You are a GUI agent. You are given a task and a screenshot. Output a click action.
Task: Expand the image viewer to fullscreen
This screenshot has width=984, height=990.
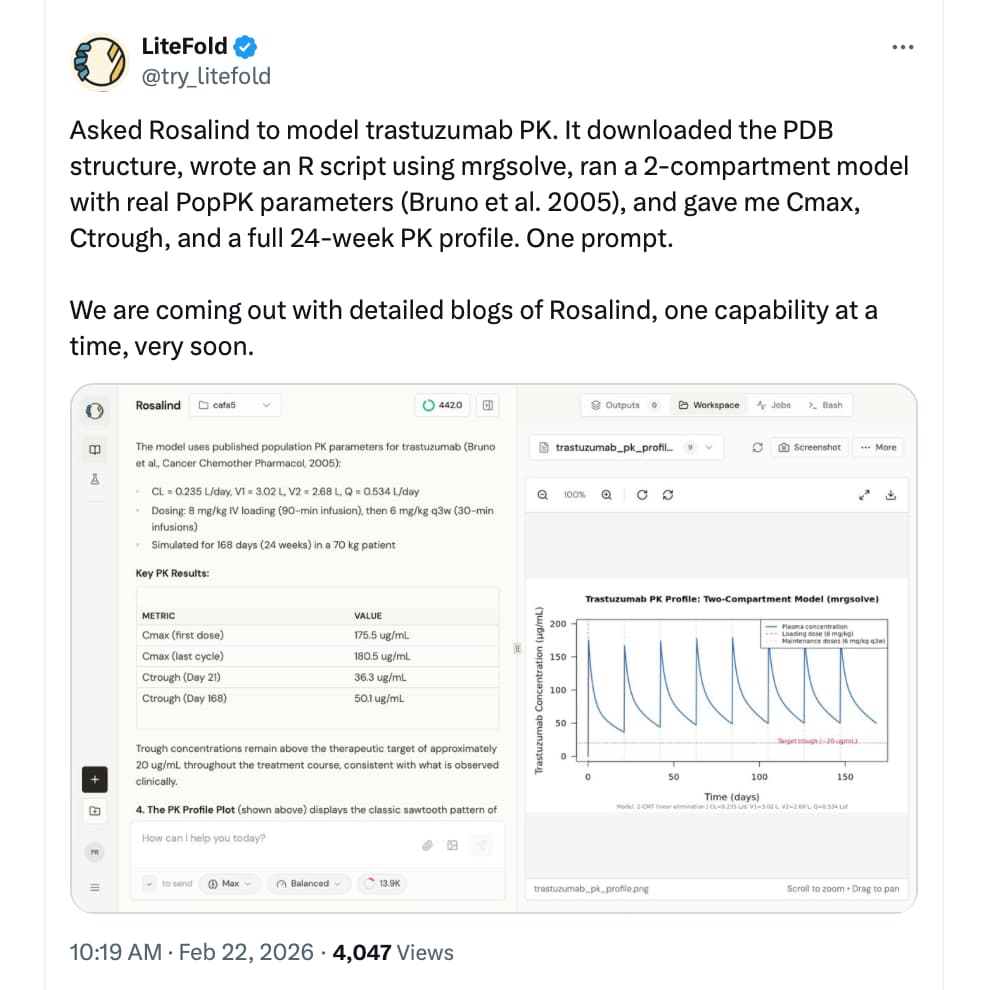(x=864, y=494)
